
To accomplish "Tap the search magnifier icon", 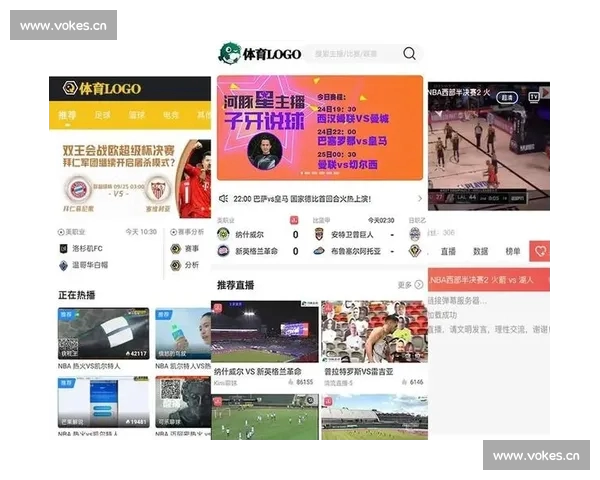I will (409, 54).
